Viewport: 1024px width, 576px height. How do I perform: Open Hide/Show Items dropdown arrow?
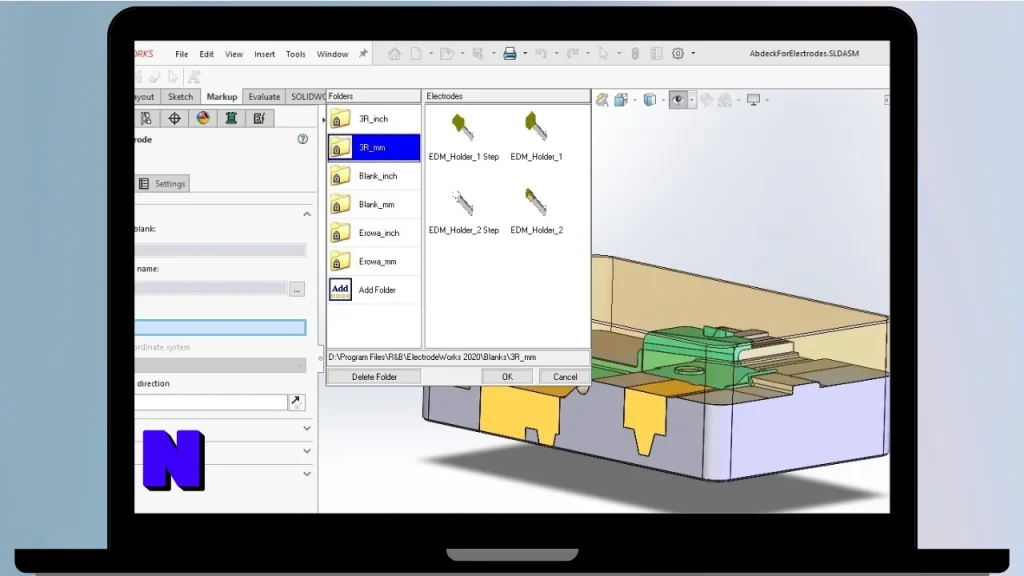tap(692, 100)
